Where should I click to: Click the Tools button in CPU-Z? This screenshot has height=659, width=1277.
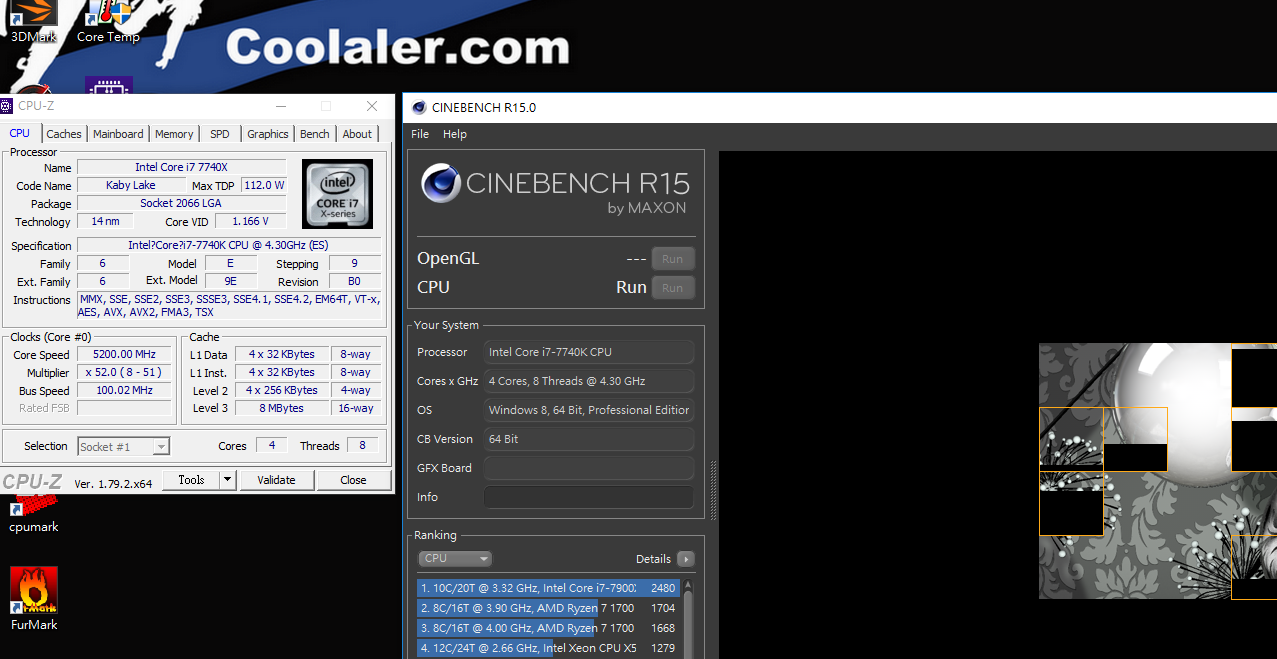(x=191, y=480)
